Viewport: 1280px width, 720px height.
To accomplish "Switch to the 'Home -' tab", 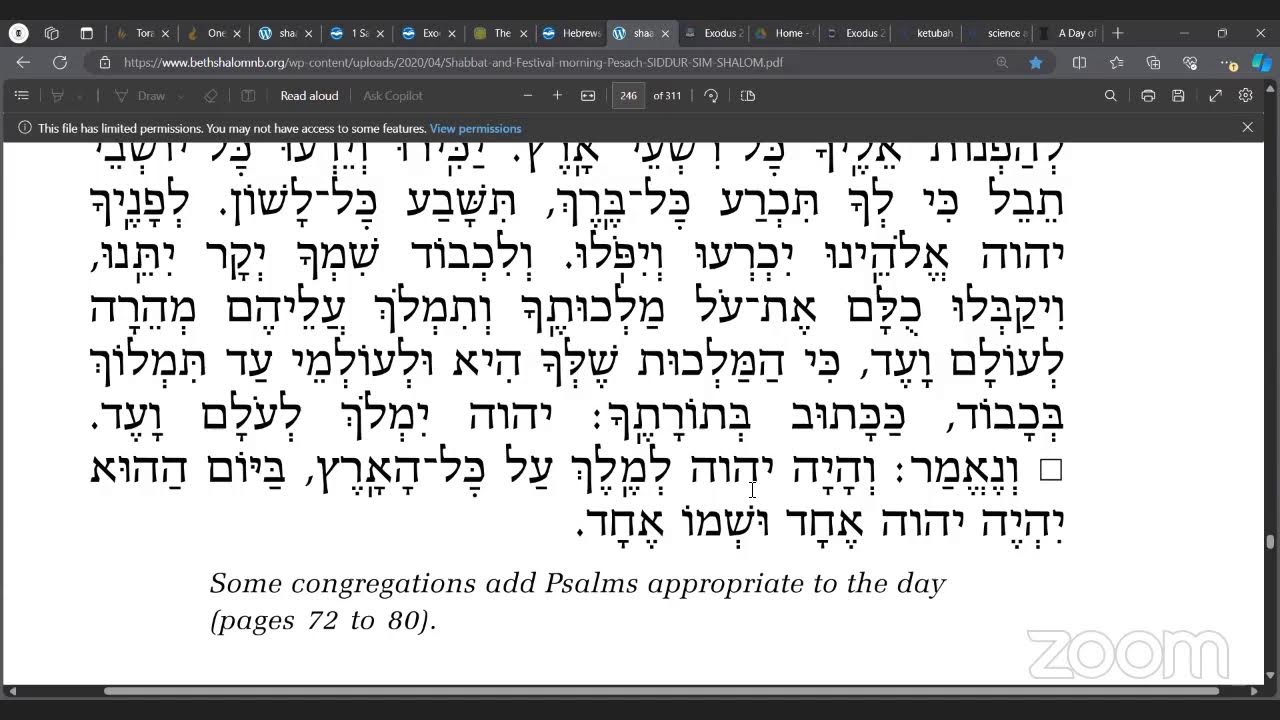I will [785, 33].
